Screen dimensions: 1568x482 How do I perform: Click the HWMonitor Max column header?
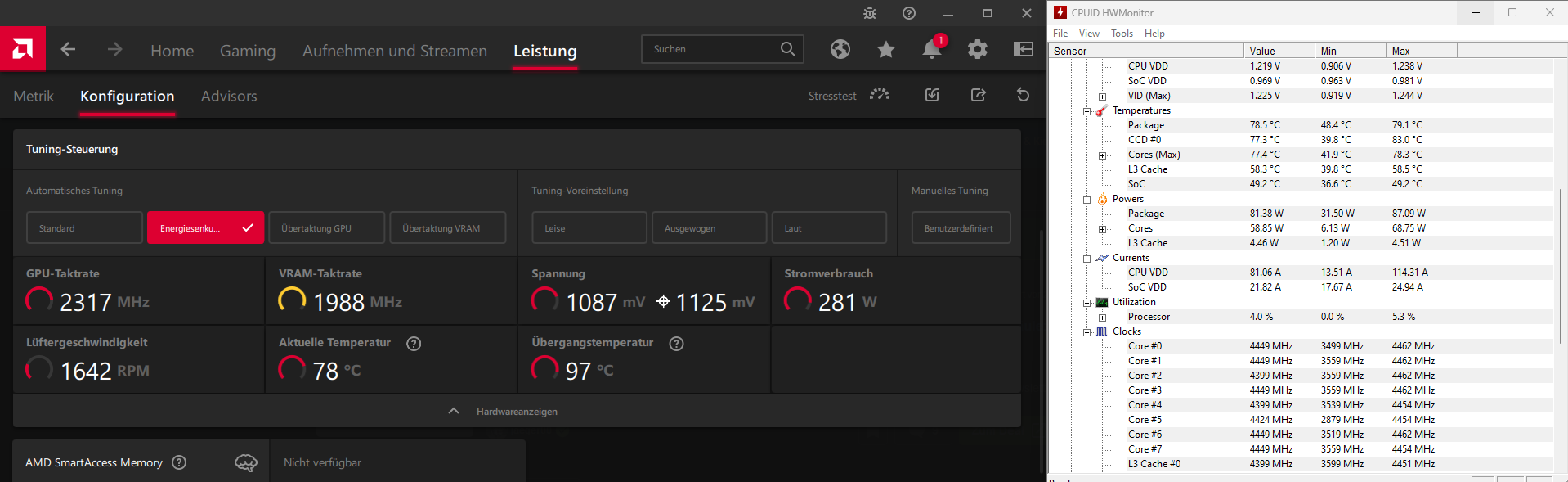[1422, 51]
